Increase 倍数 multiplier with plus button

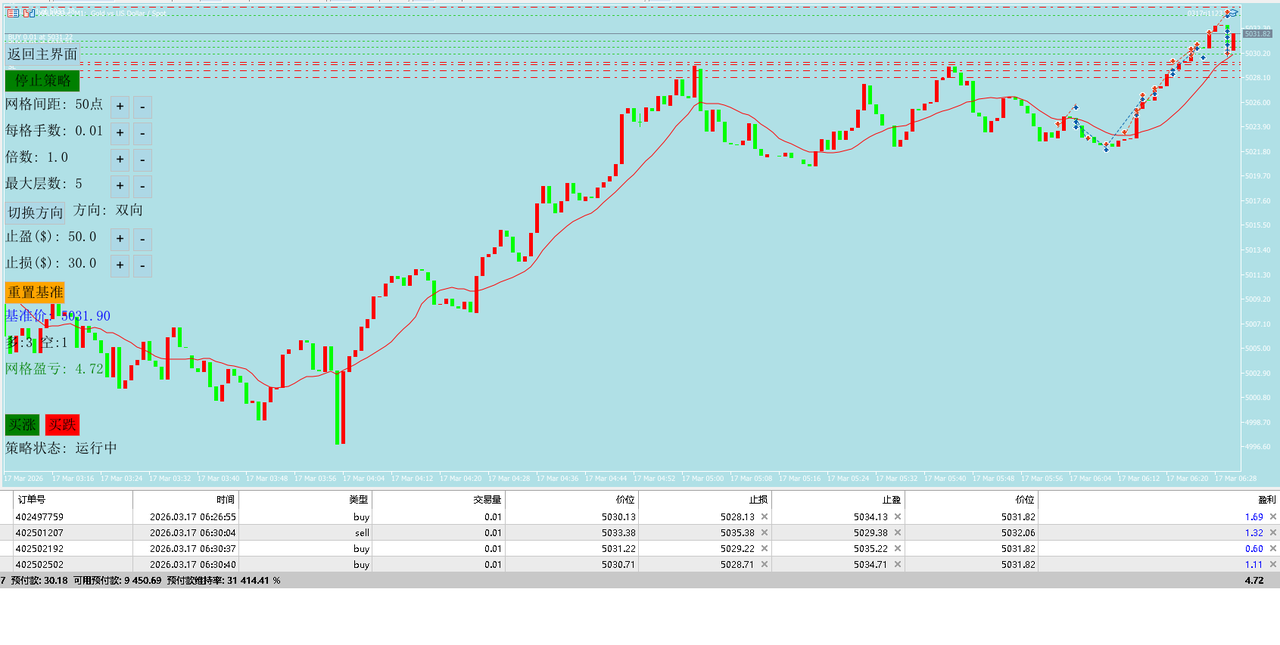119,159
